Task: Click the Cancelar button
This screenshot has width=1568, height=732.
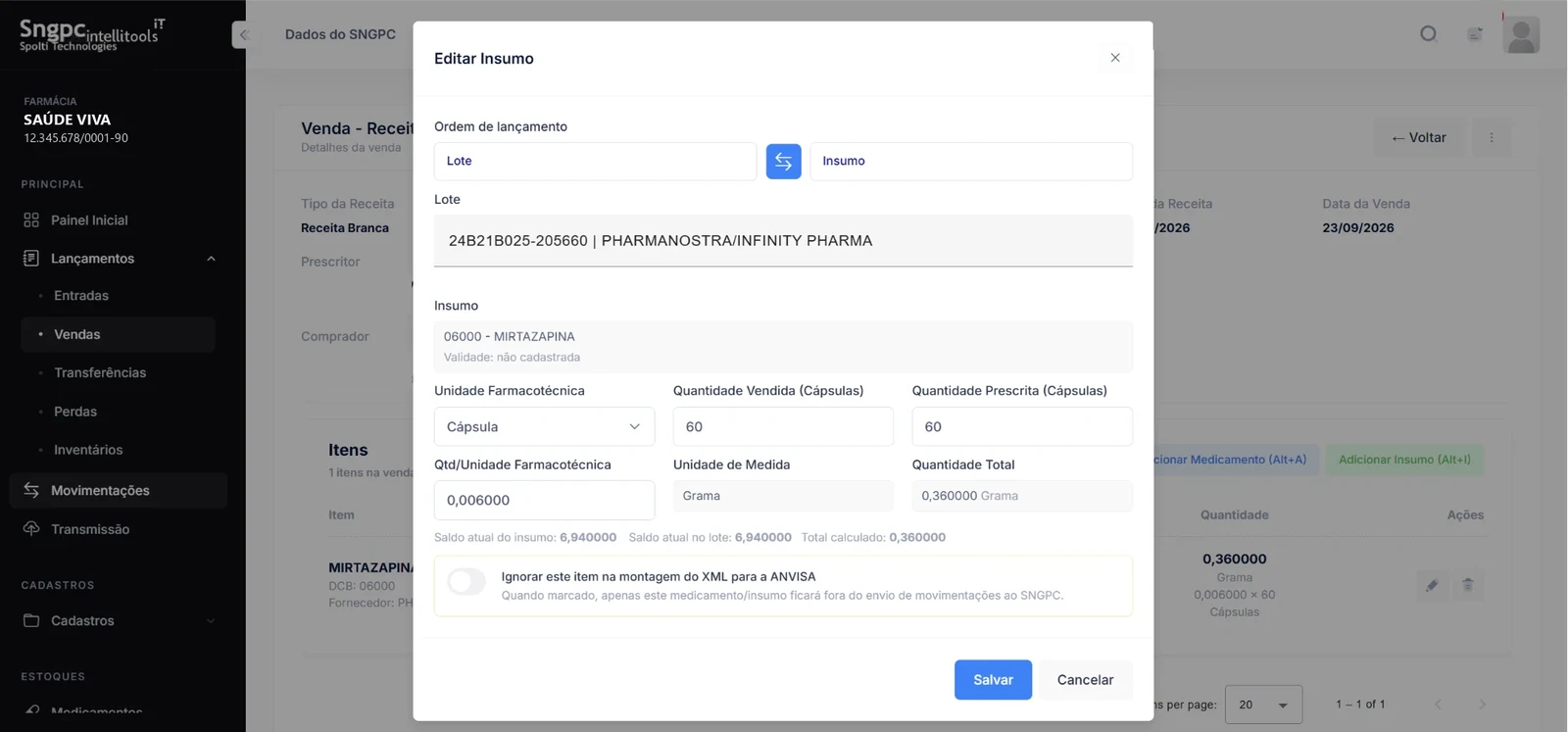Action: 1085,680
